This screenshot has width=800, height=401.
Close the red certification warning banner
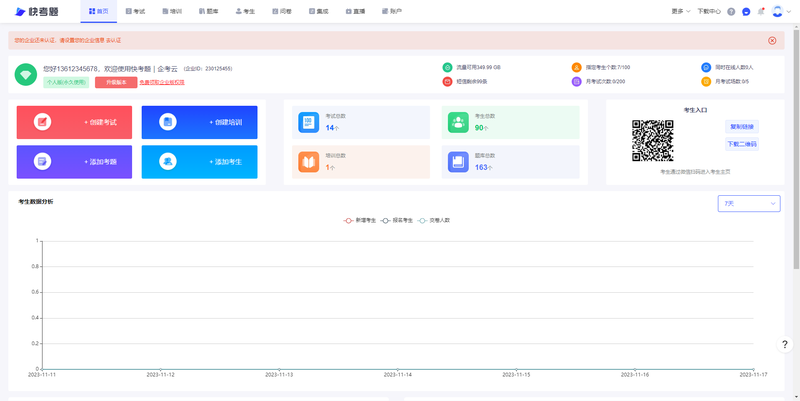[772, 40]
